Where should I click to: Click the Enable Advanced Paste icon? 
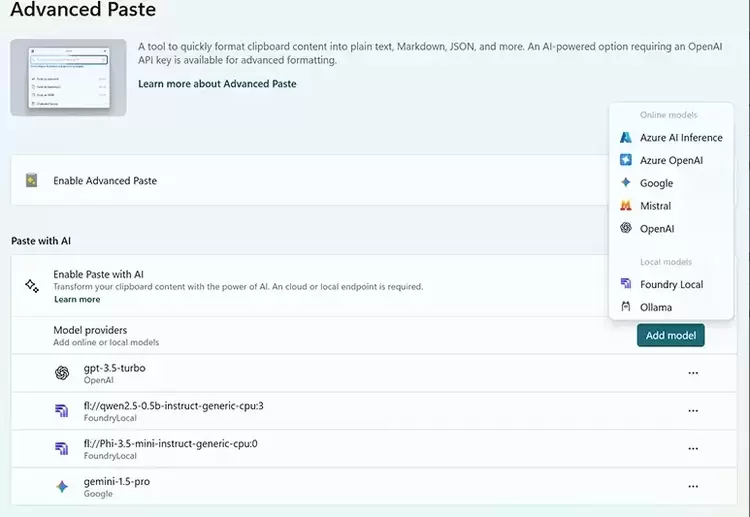tap(32, 181)
